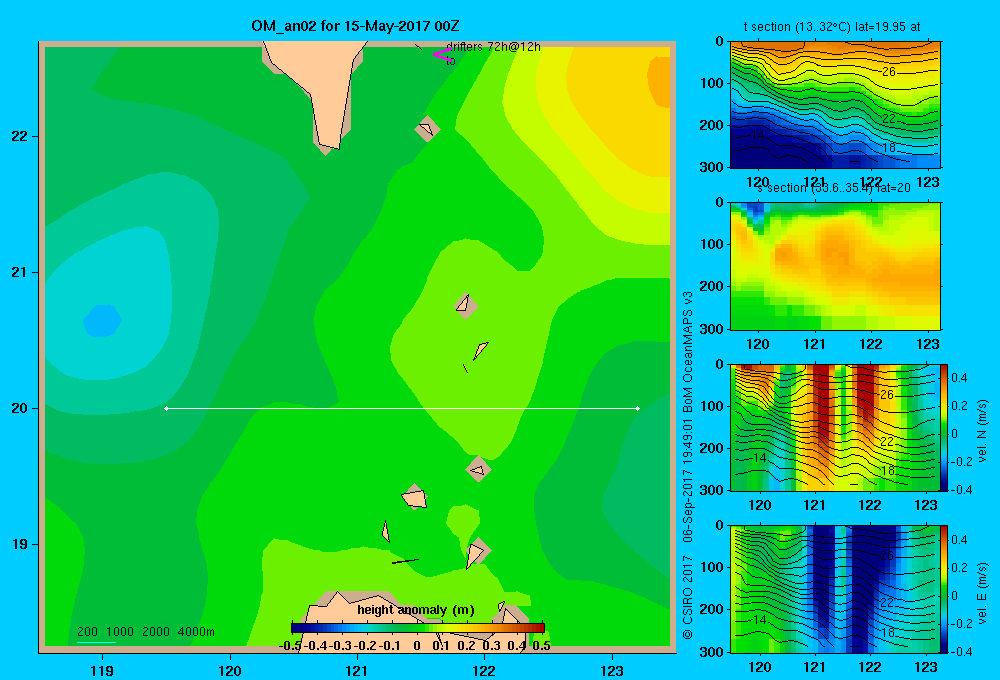Viewport: 1000px width, 680px height.
Task: Click the vel. N color scale bar
Action: 945,427
